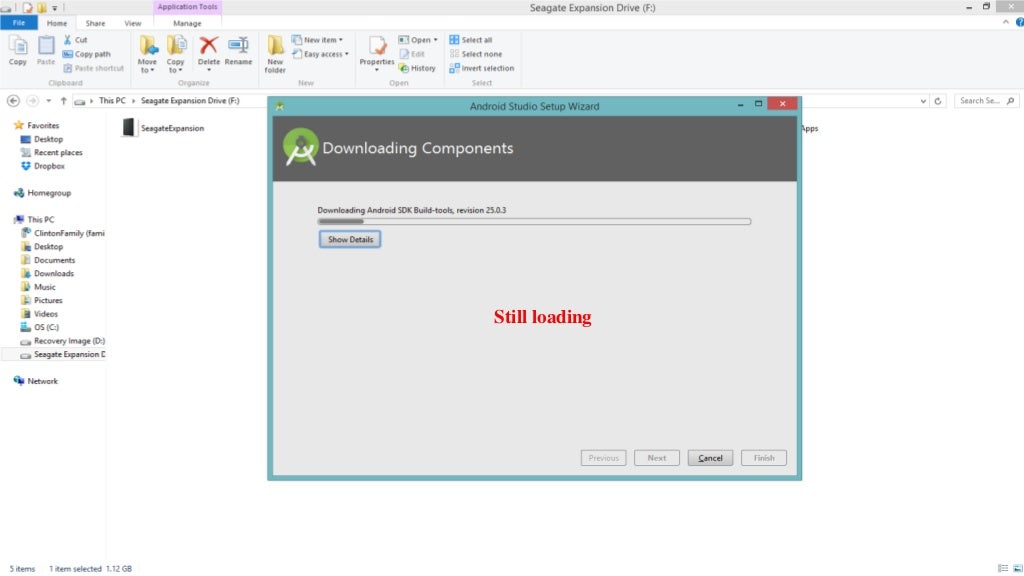Open the New item dropdown

point(317,40)
